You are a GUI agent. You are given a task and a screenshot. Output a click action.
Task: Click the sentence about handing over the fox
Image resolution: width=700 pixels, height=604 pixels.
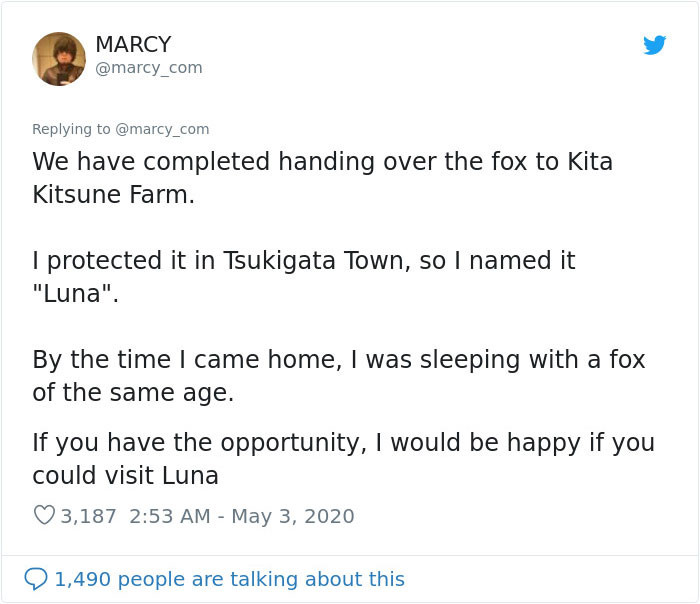point(322,161)
